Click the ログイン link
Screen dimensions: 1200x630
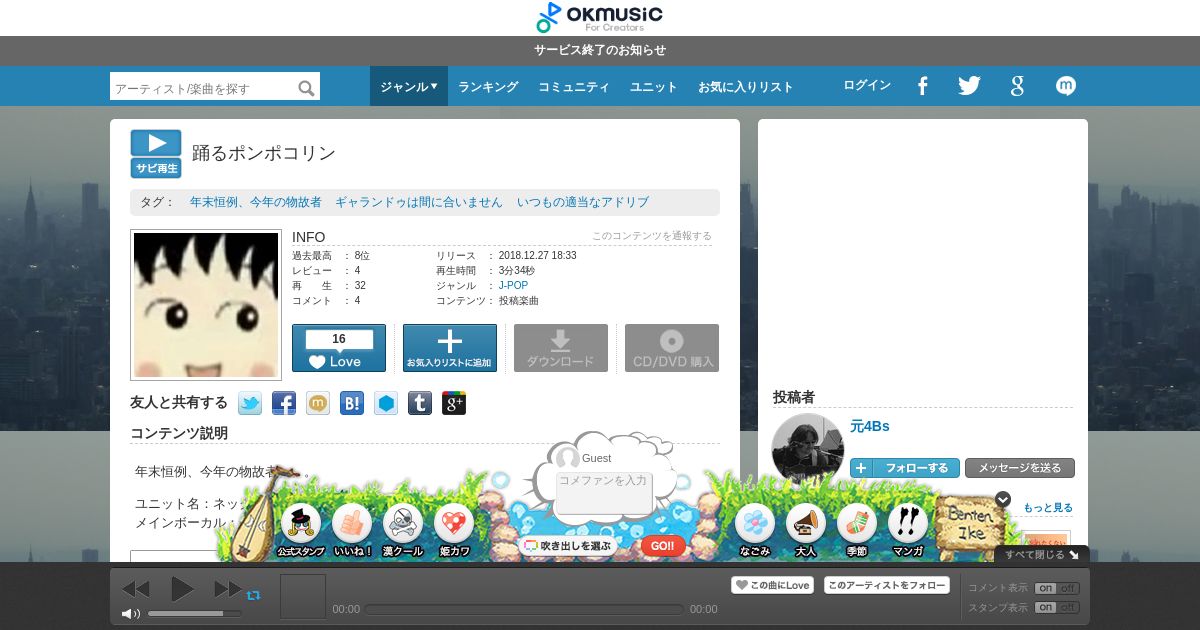click(867, 86)
